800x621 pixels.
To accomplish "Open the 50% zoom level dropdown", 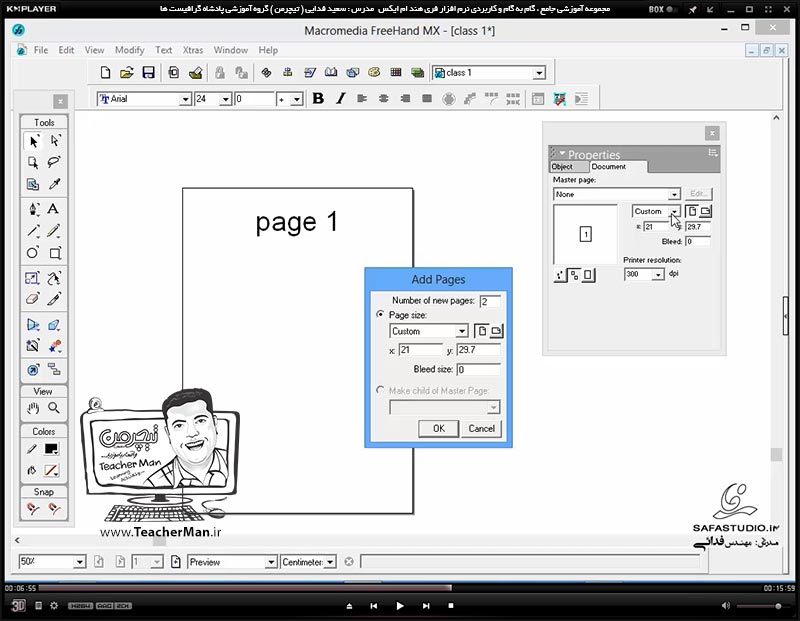I will [79, 562].
